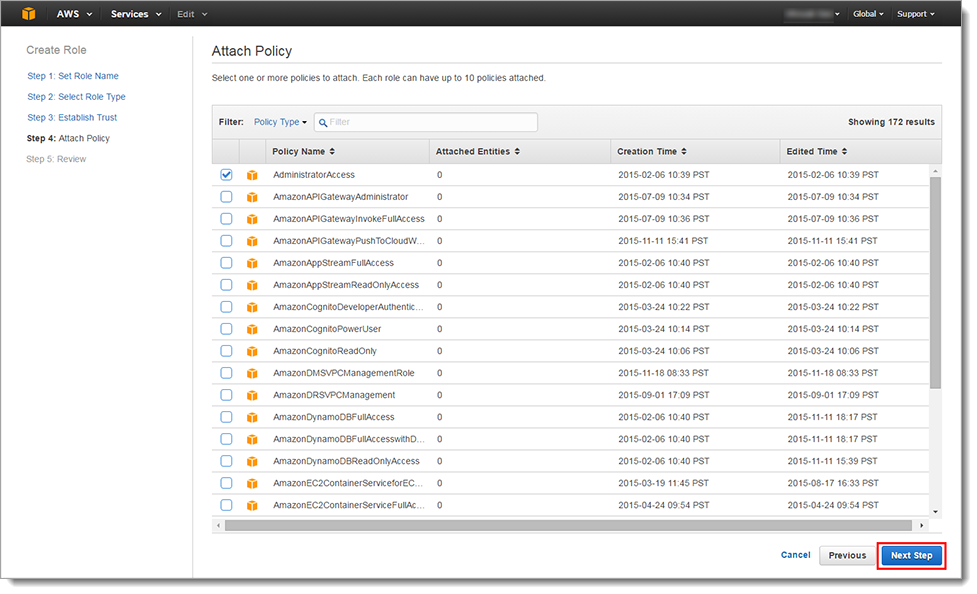
Task: Click into the policy Filter search field
Action: [x=430, y=122]
